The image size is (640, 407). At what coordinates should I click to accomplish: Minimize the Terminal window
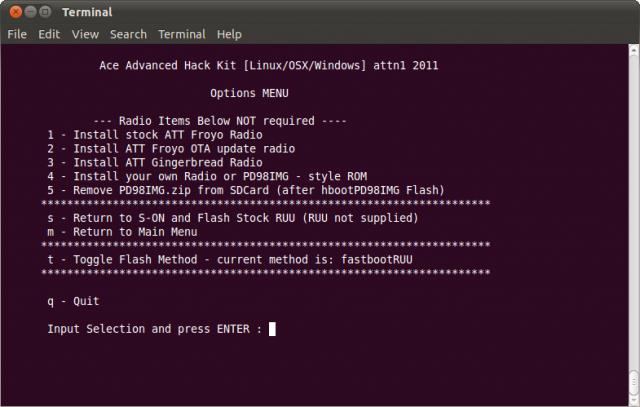[31, 12]
